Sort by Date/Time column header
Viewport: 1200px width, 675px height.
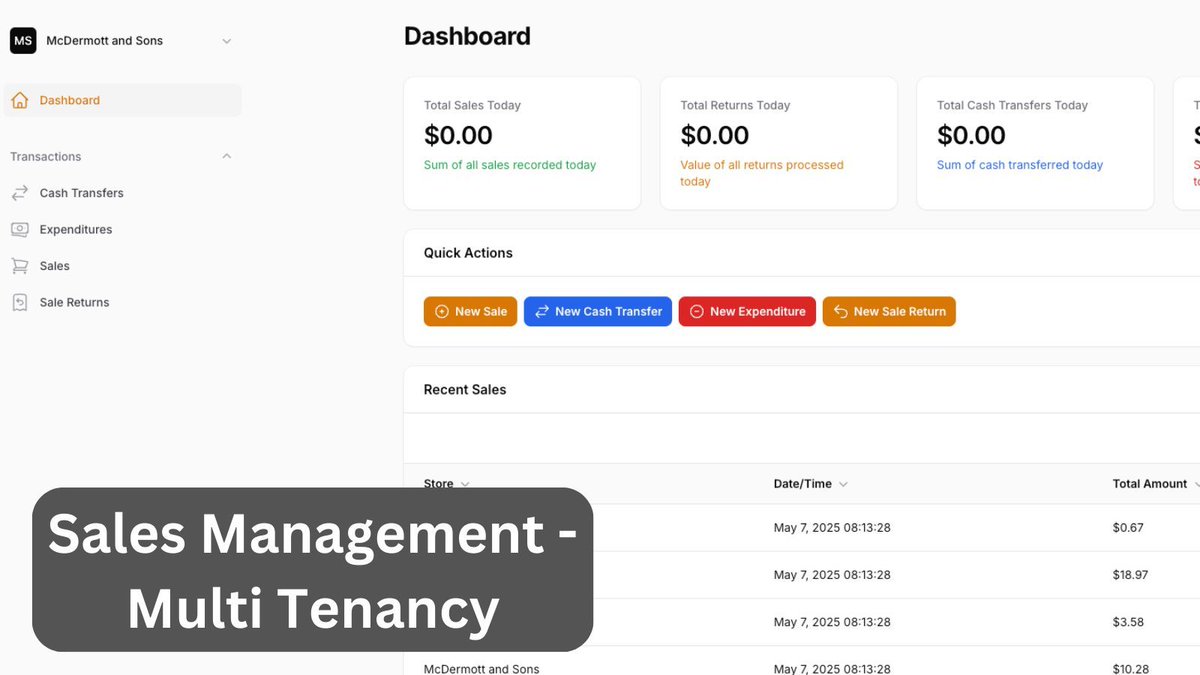810,484
